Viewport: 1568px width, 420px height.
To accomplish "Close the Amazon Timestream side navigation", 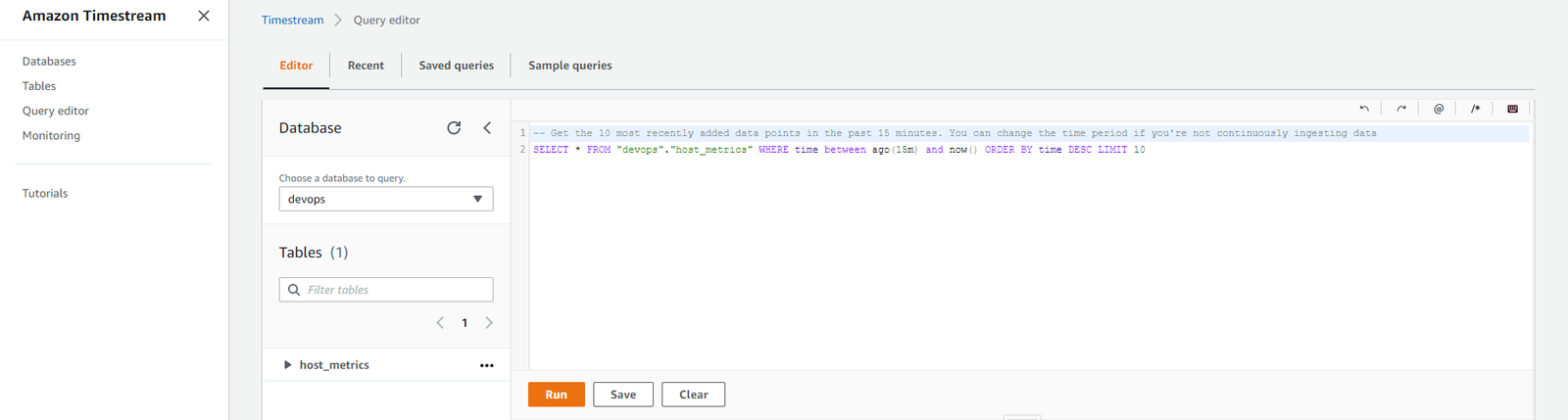I will click(x=204, y=16).
